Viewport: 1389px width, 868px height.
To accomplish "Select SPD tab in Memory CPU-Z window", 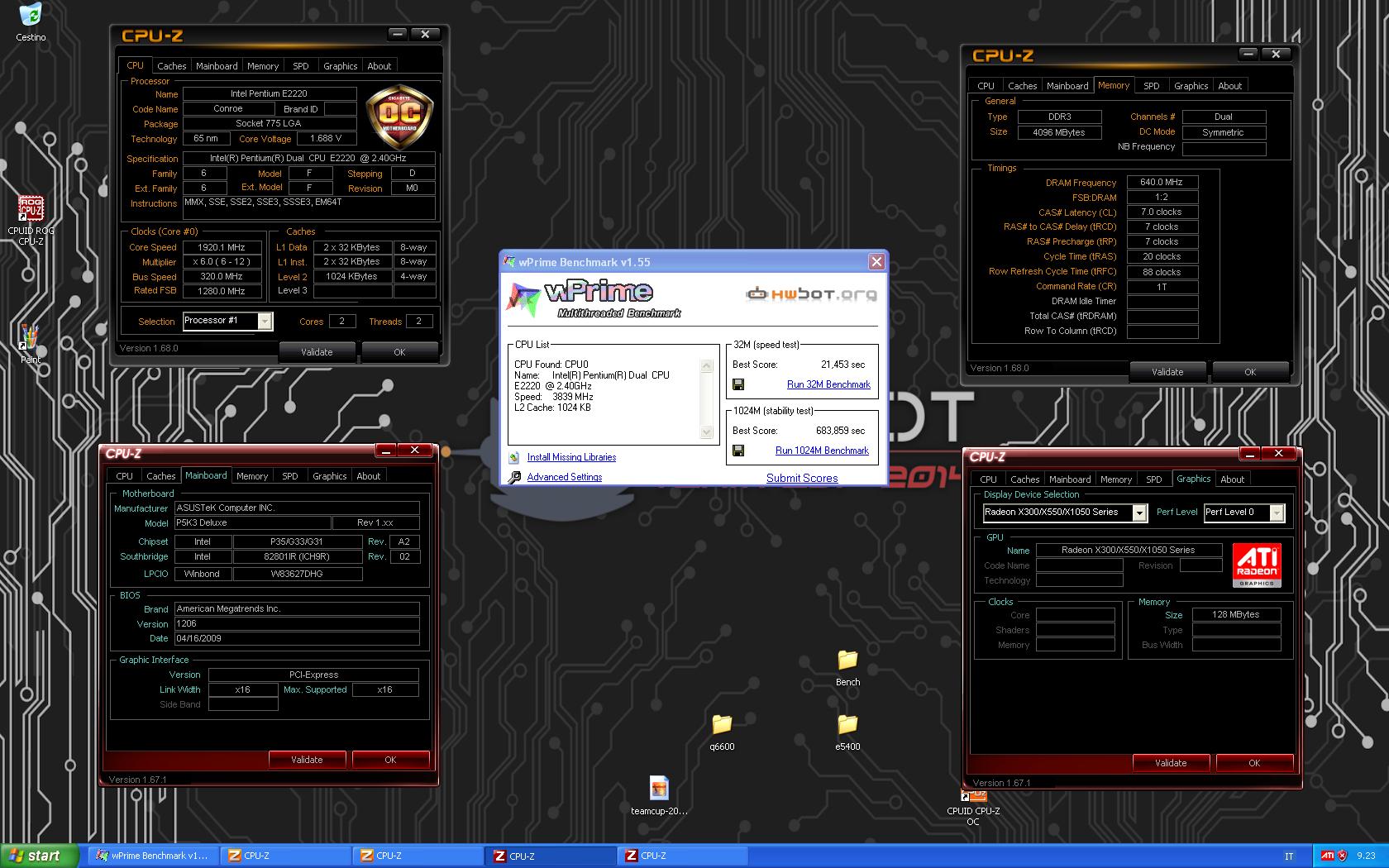I will 1152,86.
